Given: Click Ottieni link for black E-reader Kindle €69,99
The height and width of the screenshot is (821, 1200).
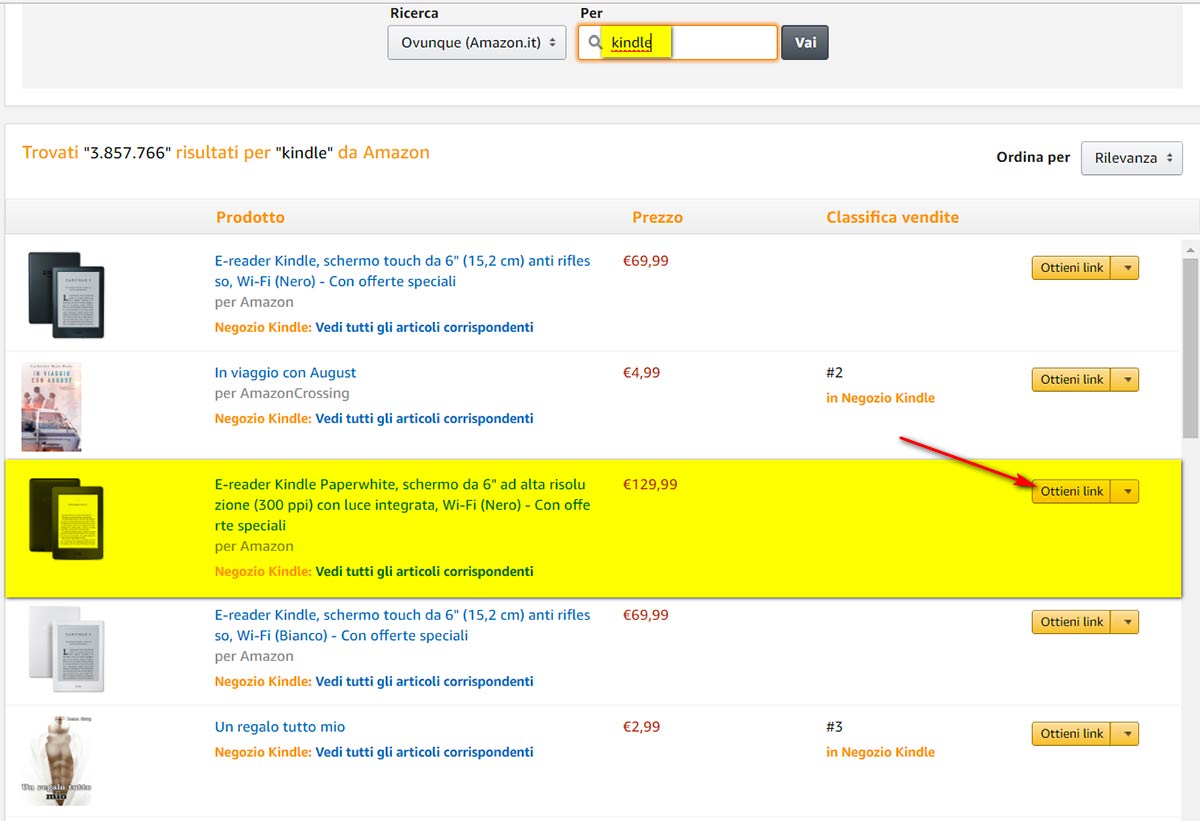Looking at the screenshot, I should [x=1071, y=268].
